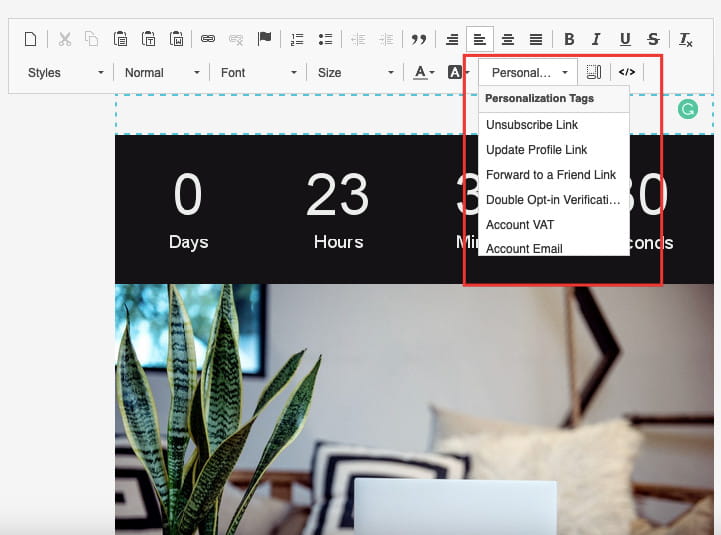The height and width of the screenshot is (535, 721).
Task: Click the Anchor flag icon
Action: click(264, 39)
